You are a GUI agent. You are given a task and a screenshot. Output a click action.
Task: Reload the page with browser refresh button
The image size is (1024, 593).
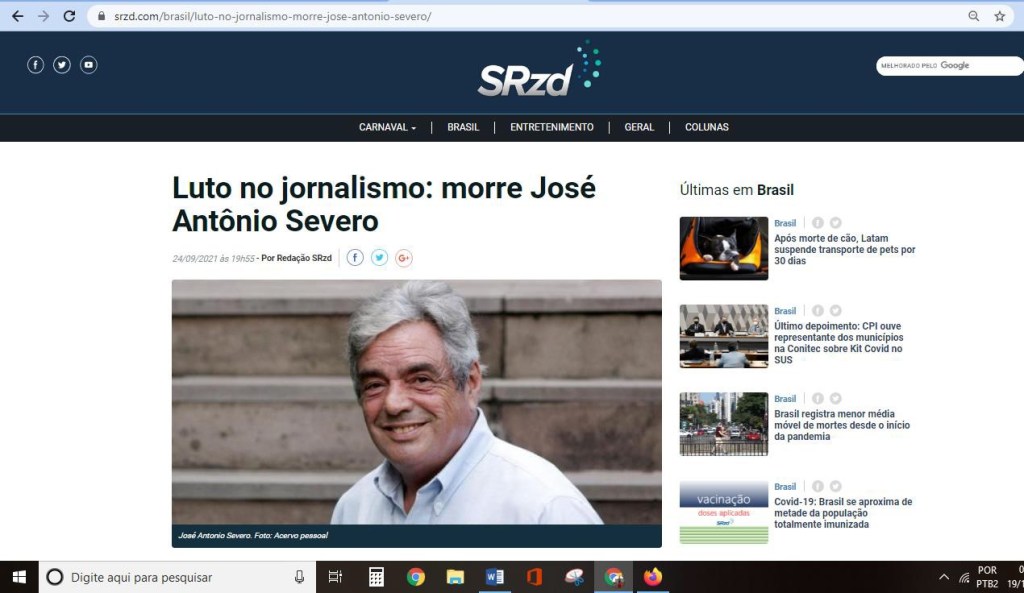pos(69,16)
